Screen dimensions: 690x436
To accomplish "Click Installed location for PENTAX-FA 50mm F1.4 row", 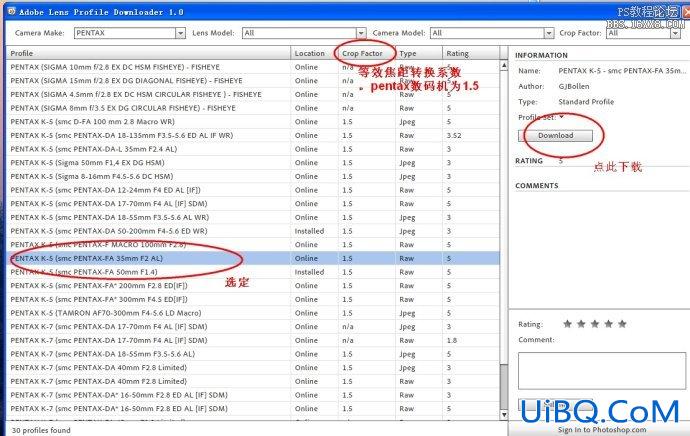I will [309, 272].
